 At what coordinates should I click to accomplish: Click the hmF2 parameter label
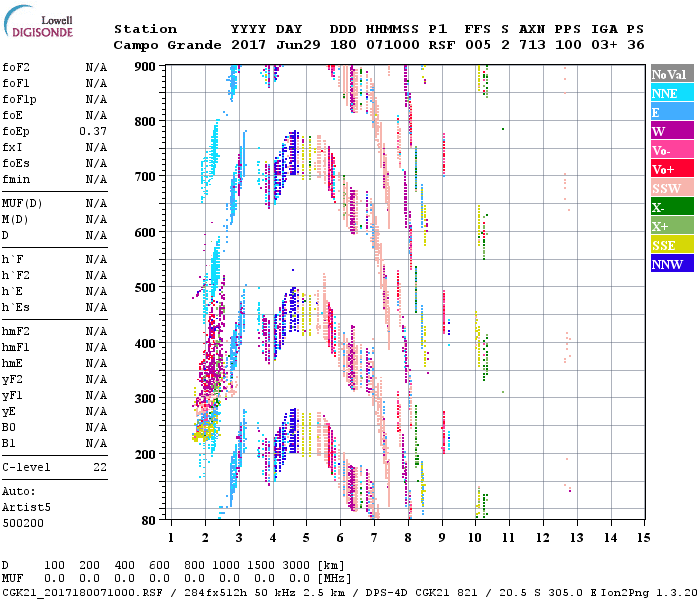(x=16, y=332)
